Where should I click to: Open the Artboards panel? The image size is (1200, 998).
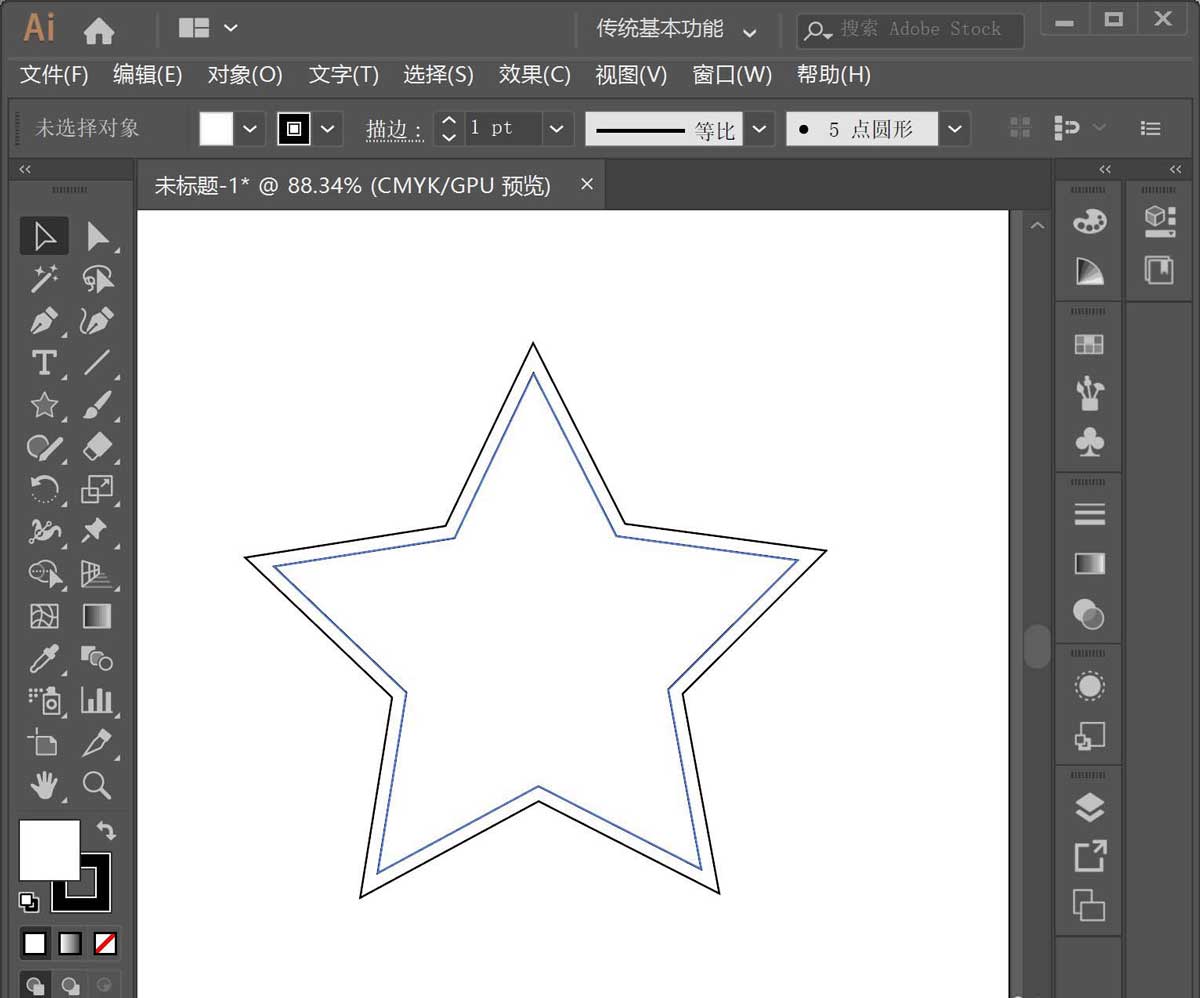[1089, 905]
